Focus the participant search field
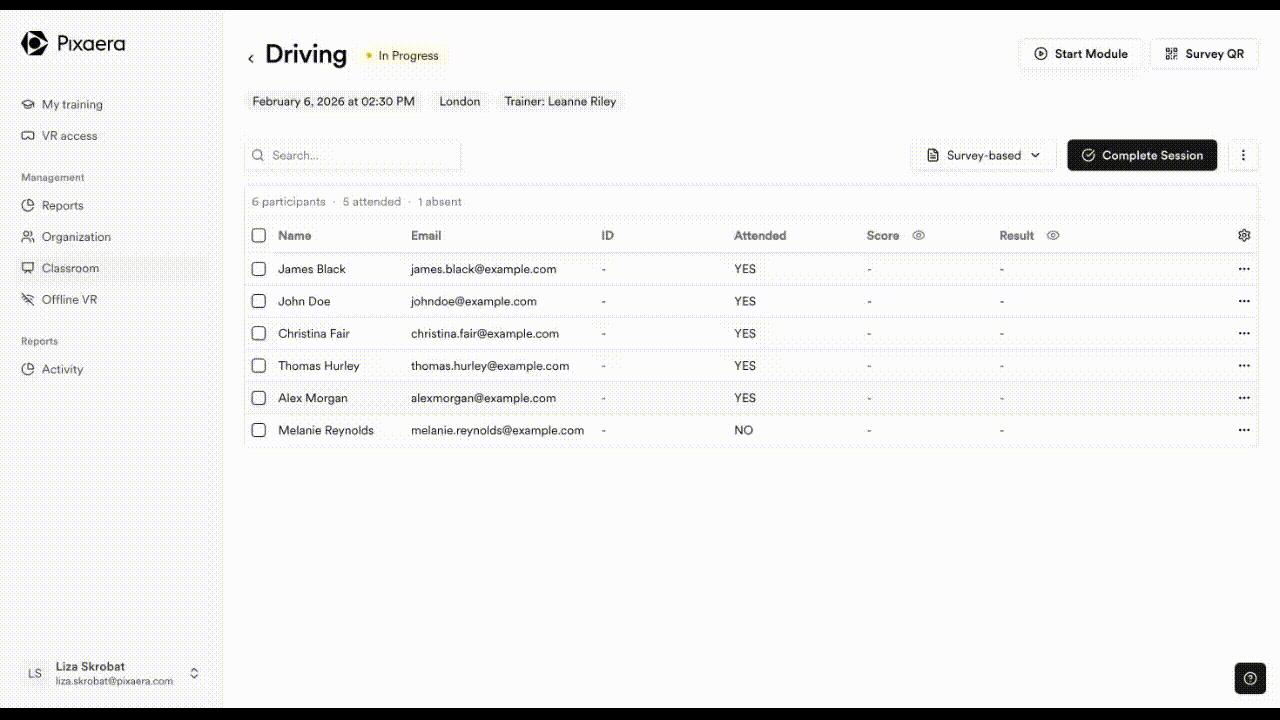Image resolution: width=1280 pixels, height=720 pixels. pos(360,156)
